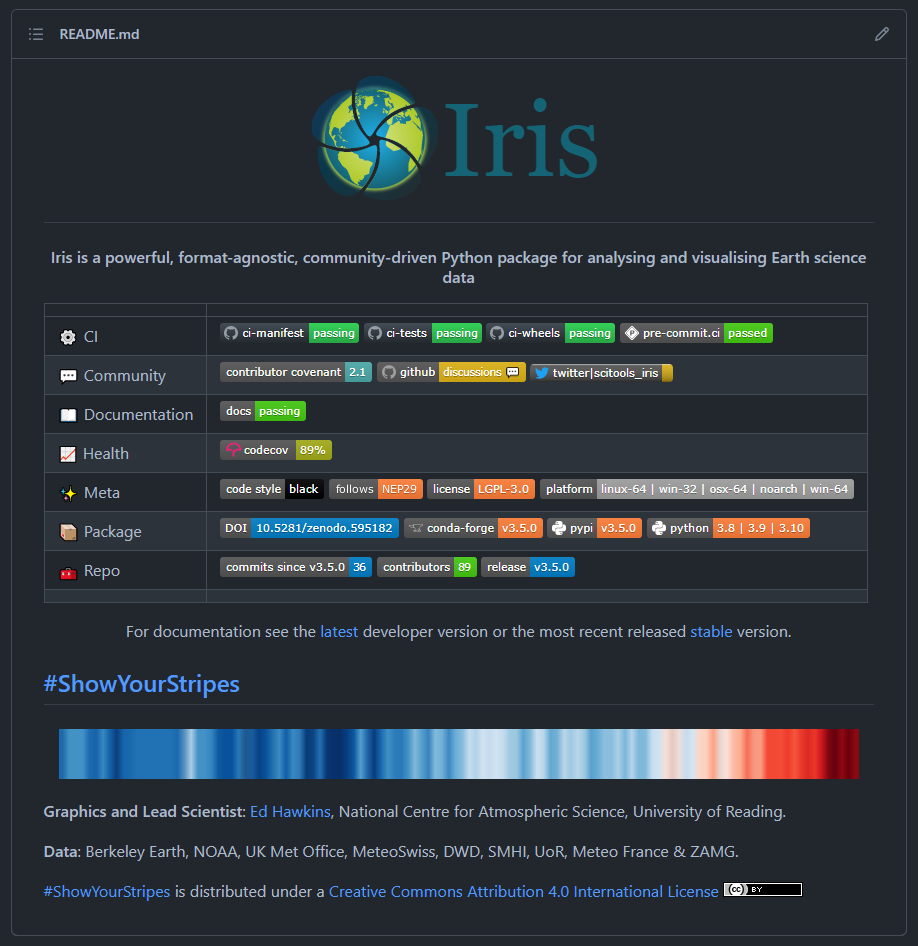Open the README table of contents icon
The image size is (918, 946).
pyautogui.click(x=36, y=34)
